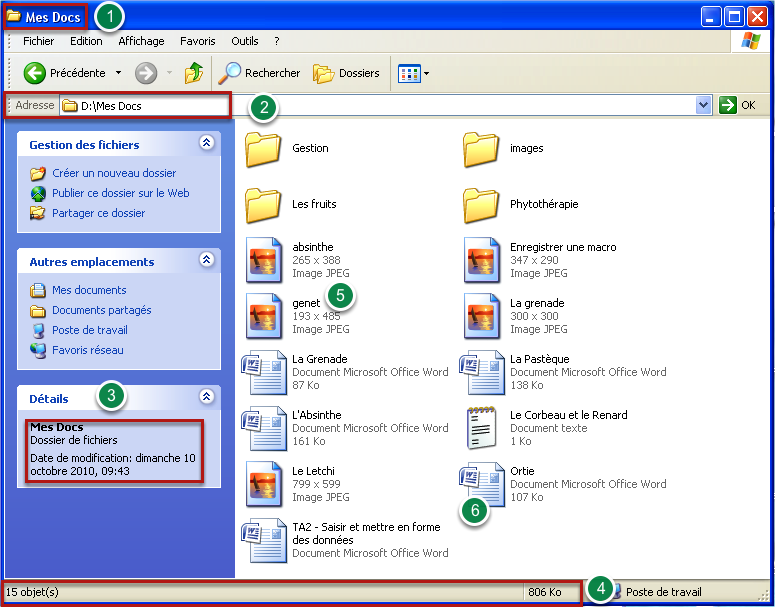Collapse the Autres emplacements panel

coord(207,260)
